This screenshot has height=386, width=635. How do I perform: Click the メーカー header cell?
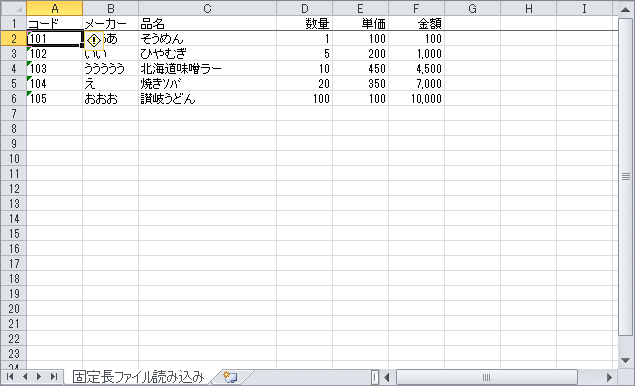click(x=111, y=23)
